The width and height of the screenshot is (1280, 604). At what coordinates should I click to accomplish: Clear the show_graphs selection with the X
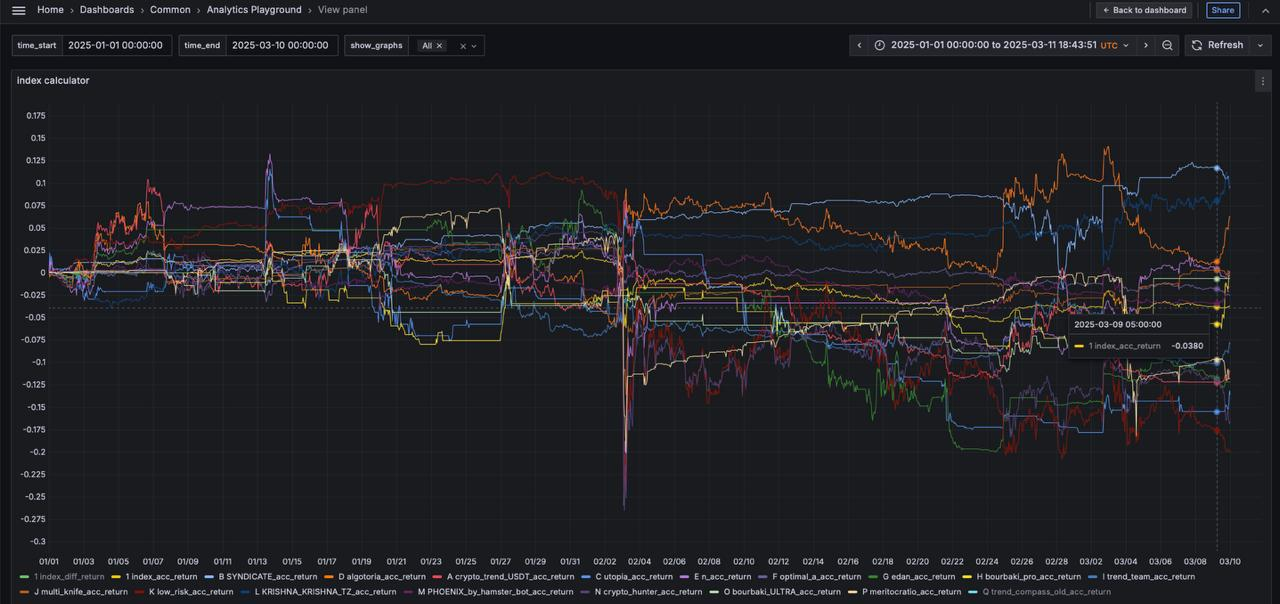pos(463,46)
